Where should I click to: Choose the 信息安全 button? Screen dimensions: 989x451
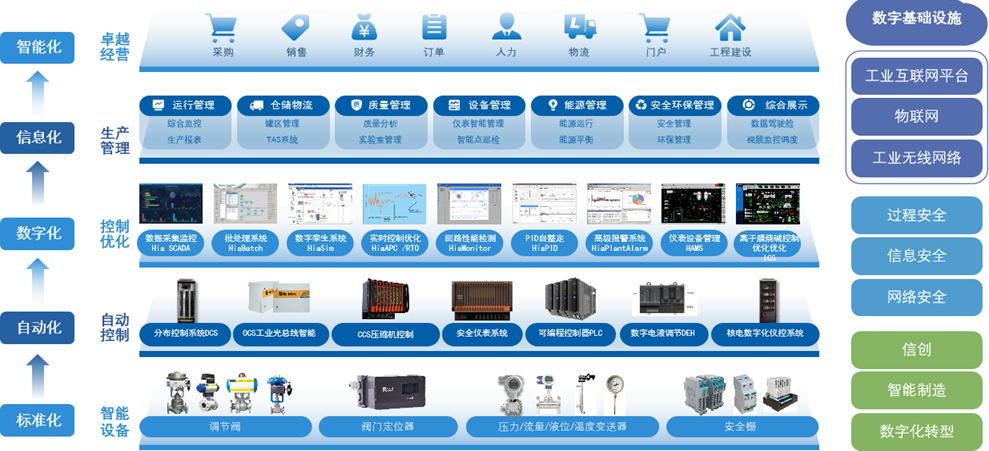coord(916,256)
